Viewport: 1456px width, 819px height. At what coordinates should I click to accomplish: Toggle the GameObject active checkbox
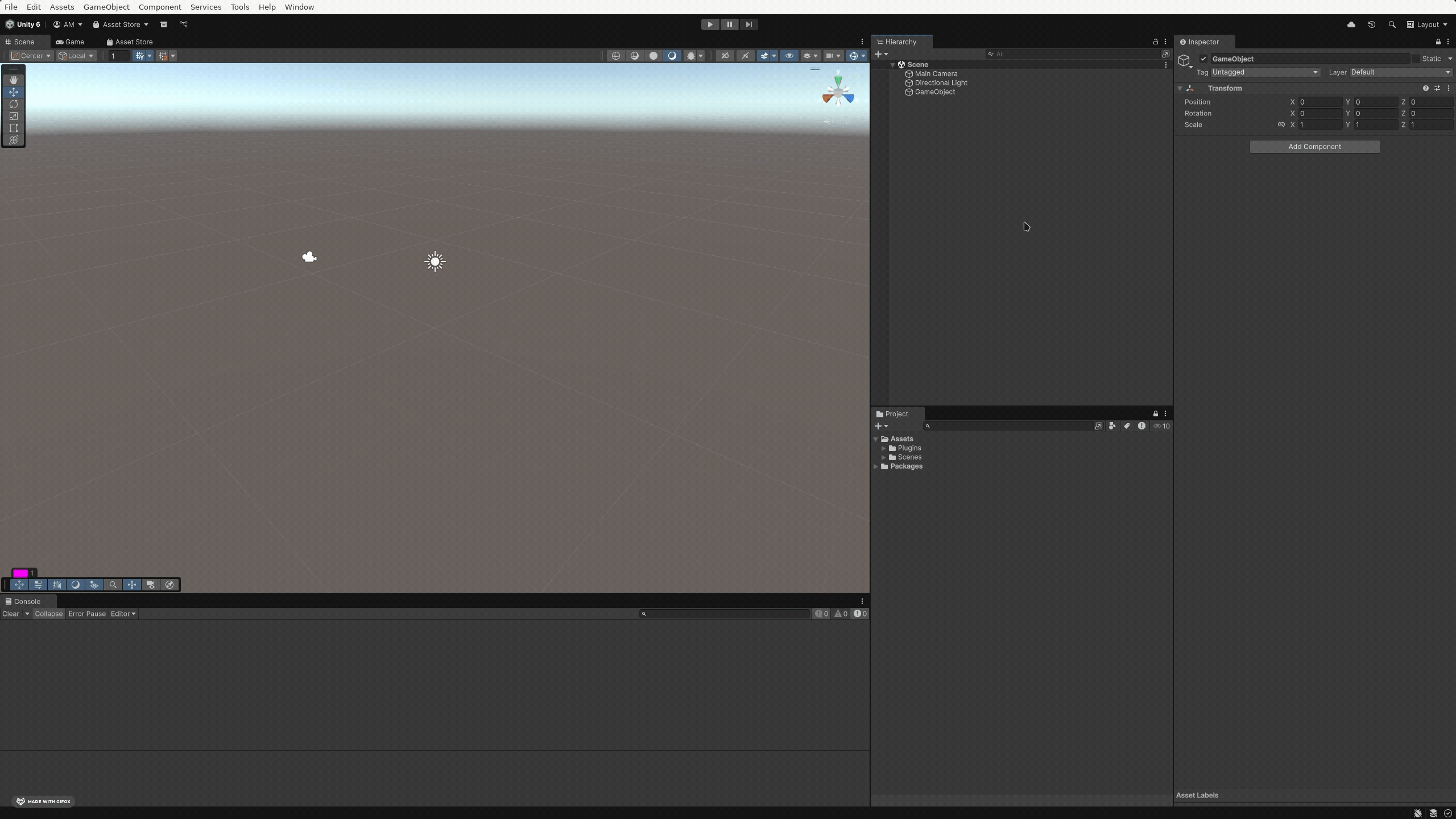1203,59
